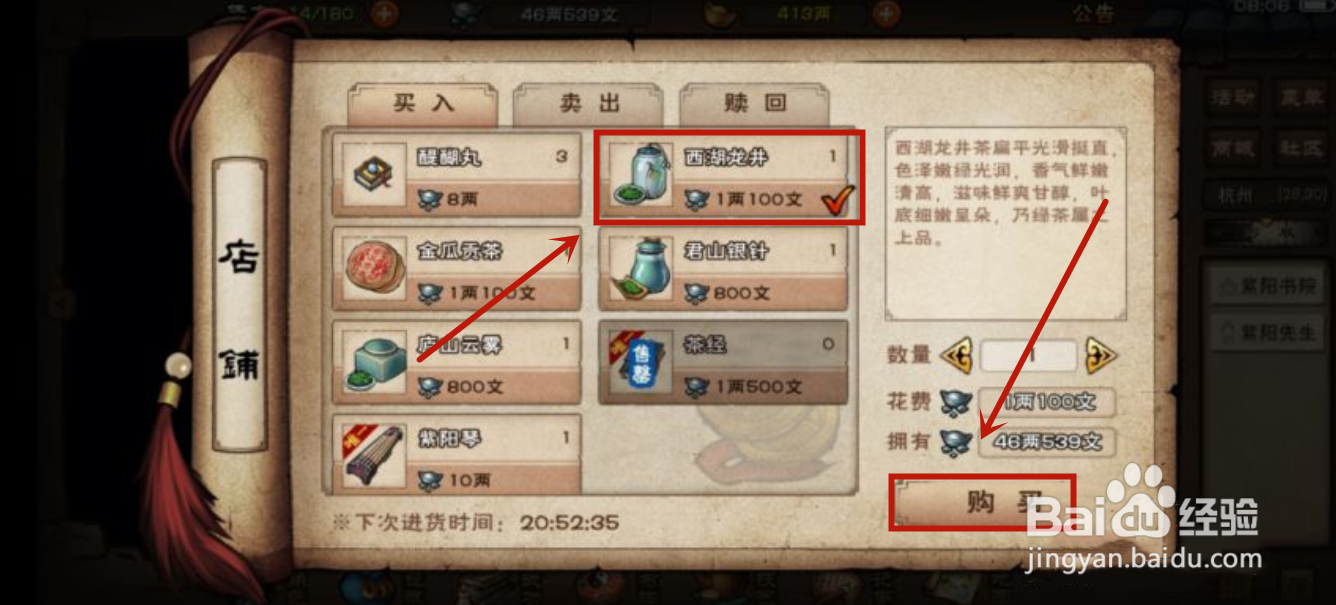Screen dimensions: 1336x605
Task: Toggle the checkmark on 西湖龙井 entry
Action: tap(835, 201)
